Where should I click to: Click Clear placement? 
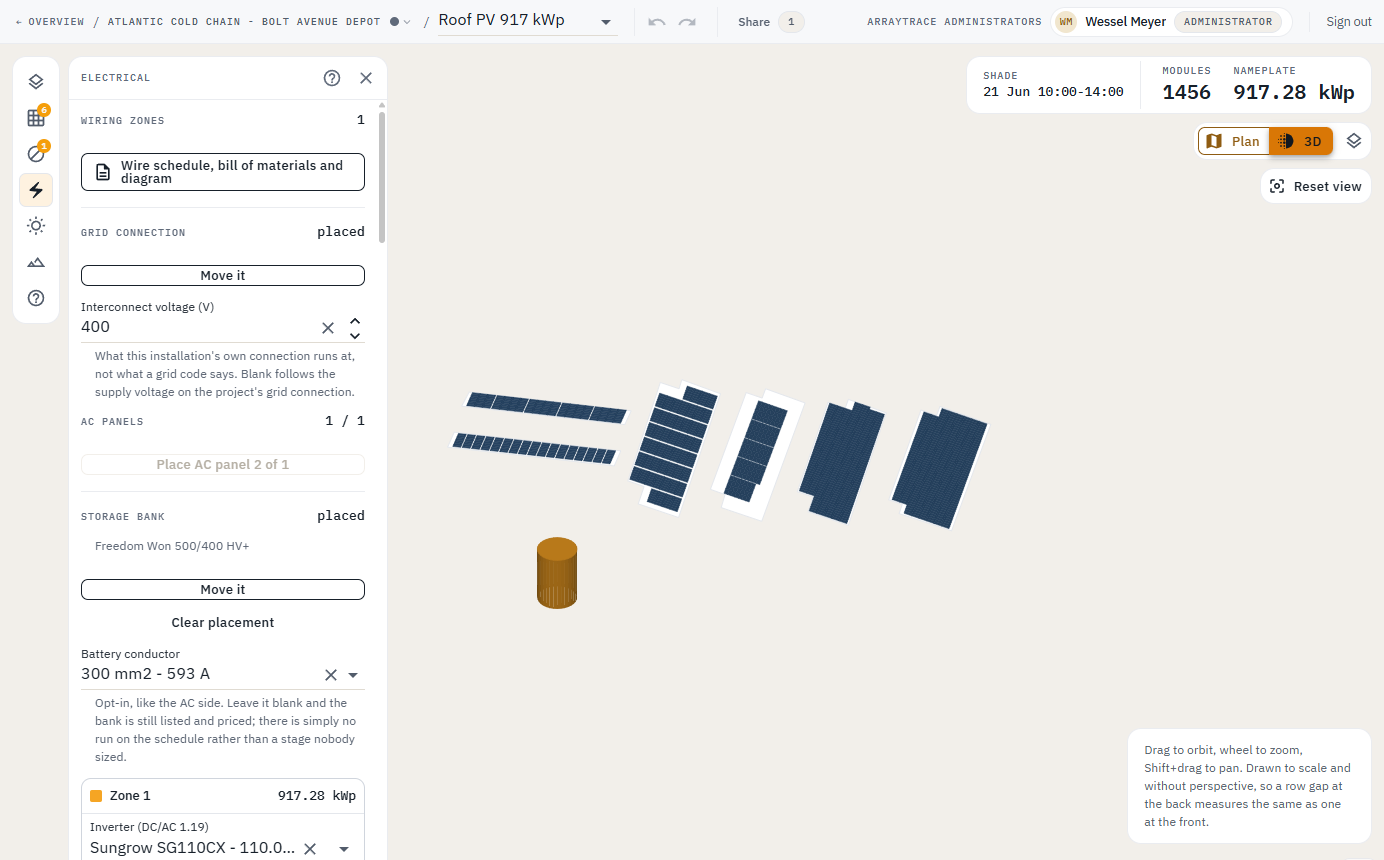coord(223,622)
